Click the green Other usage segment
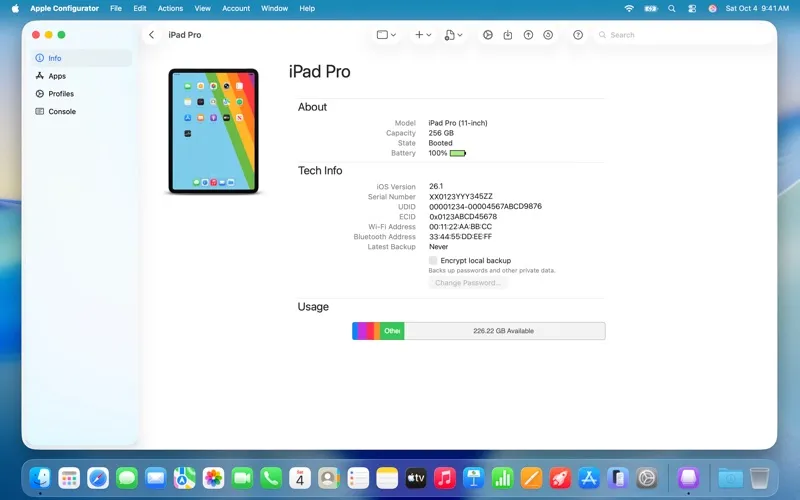This screenshot has width=800, height=500. coord(392,331)
